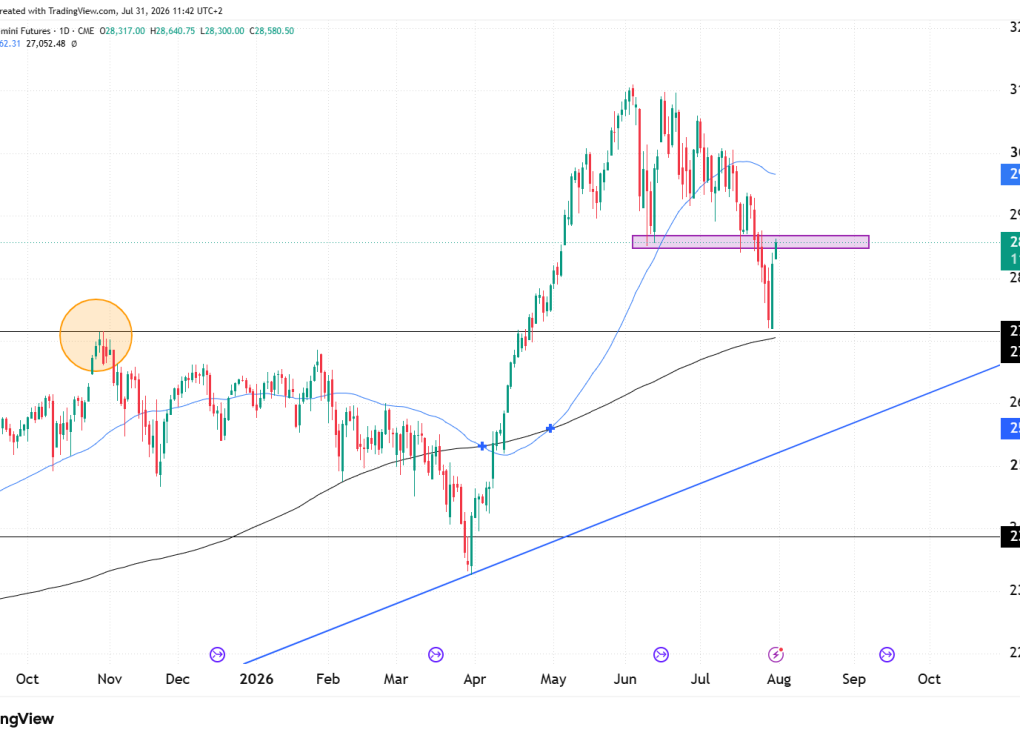Click the contract roll icon above the Dec–2026 axis
The image size is (1020, 741).
217,654
